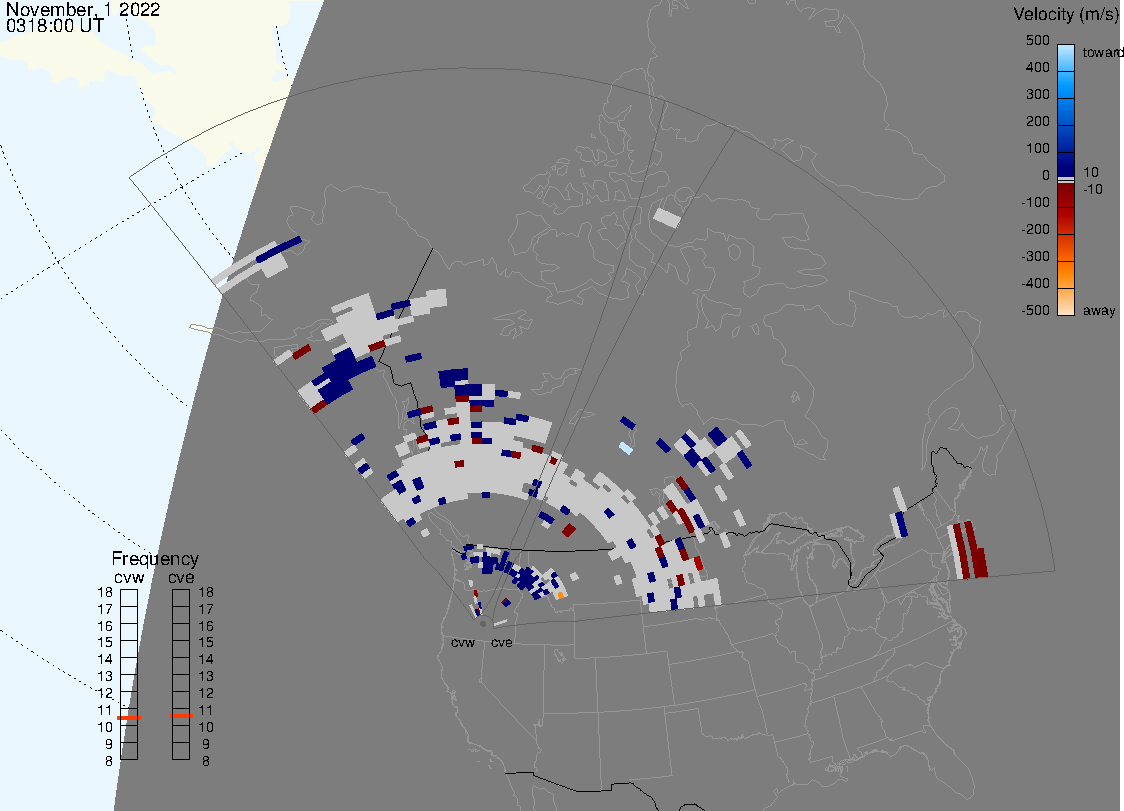Screen dimensions: 1124x811
Task: Click the red marker on cvw frequency bar
Action: pyautogui.click(x=129, y=718)
